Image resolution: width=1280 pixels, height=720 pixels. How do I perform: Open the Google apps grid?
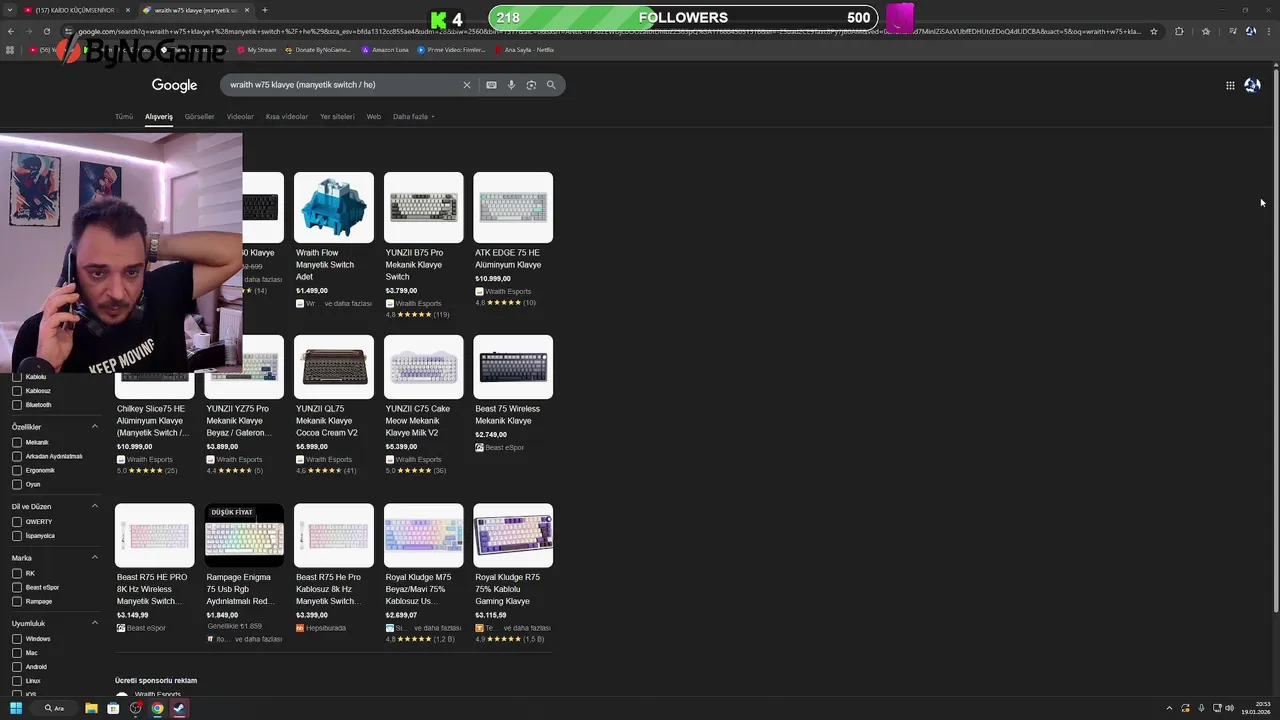(x=1230, y=85)
